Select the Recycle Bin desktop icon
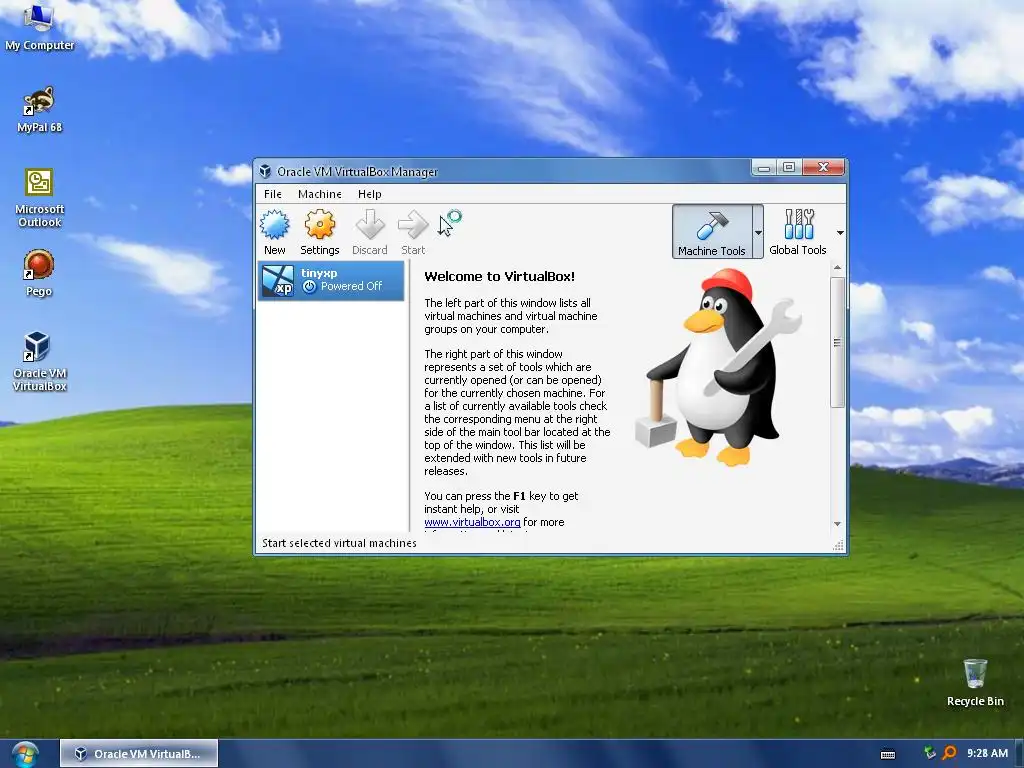The width and height of the screenshot is (1024, 768). pyautogui.click(x=975, y=682)
